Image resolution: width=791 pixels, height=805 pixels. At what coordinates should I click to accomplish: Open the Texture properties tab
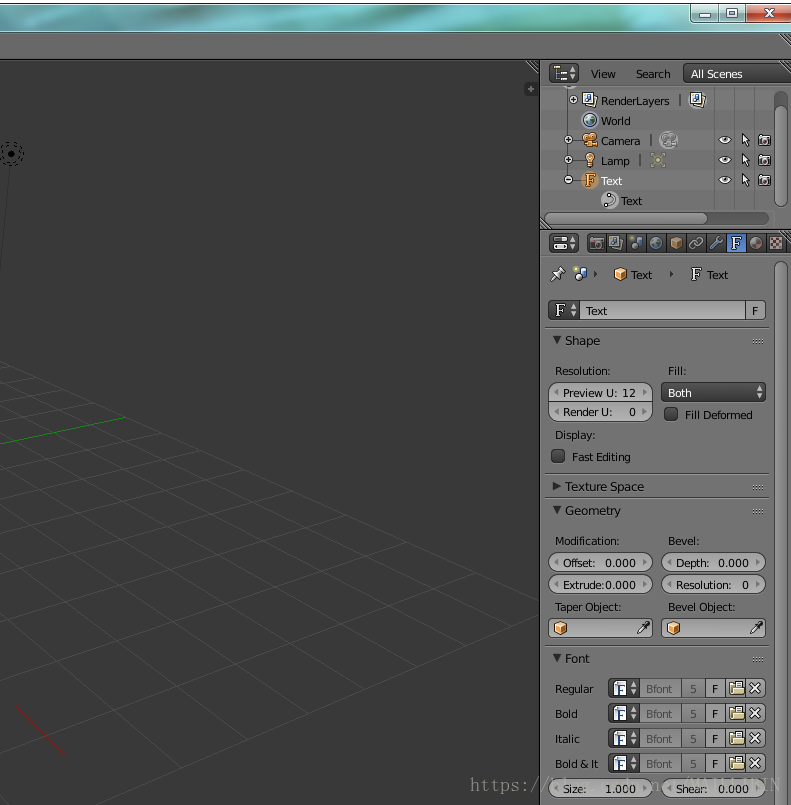[x=776, y=243]
